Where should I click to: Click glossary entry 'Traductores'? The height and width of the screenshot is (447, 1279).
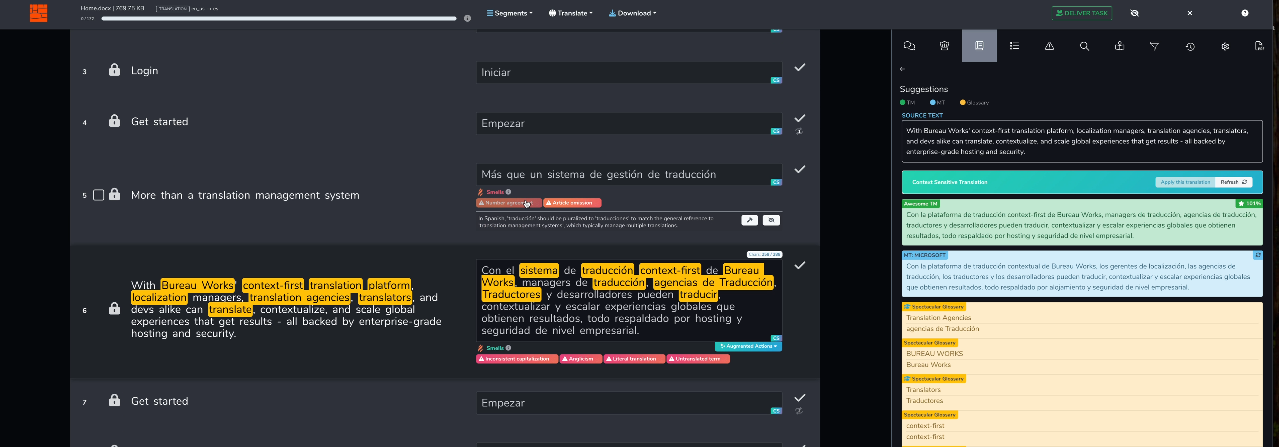[925, 400]
